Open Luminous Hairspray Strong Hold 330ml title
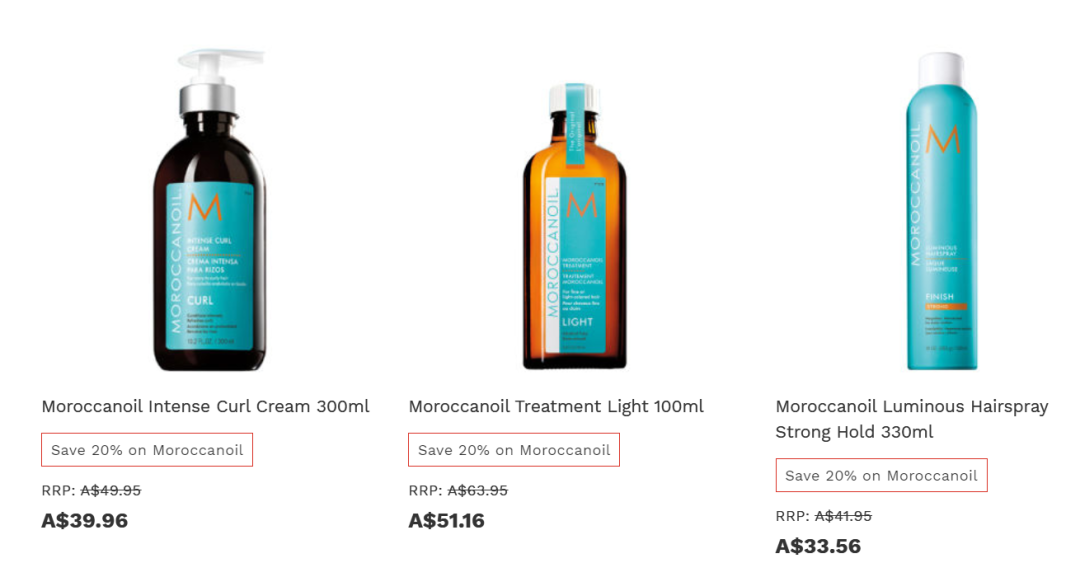Image resolution: width=1080 pixels, height=563 pixels. point(912,419)
